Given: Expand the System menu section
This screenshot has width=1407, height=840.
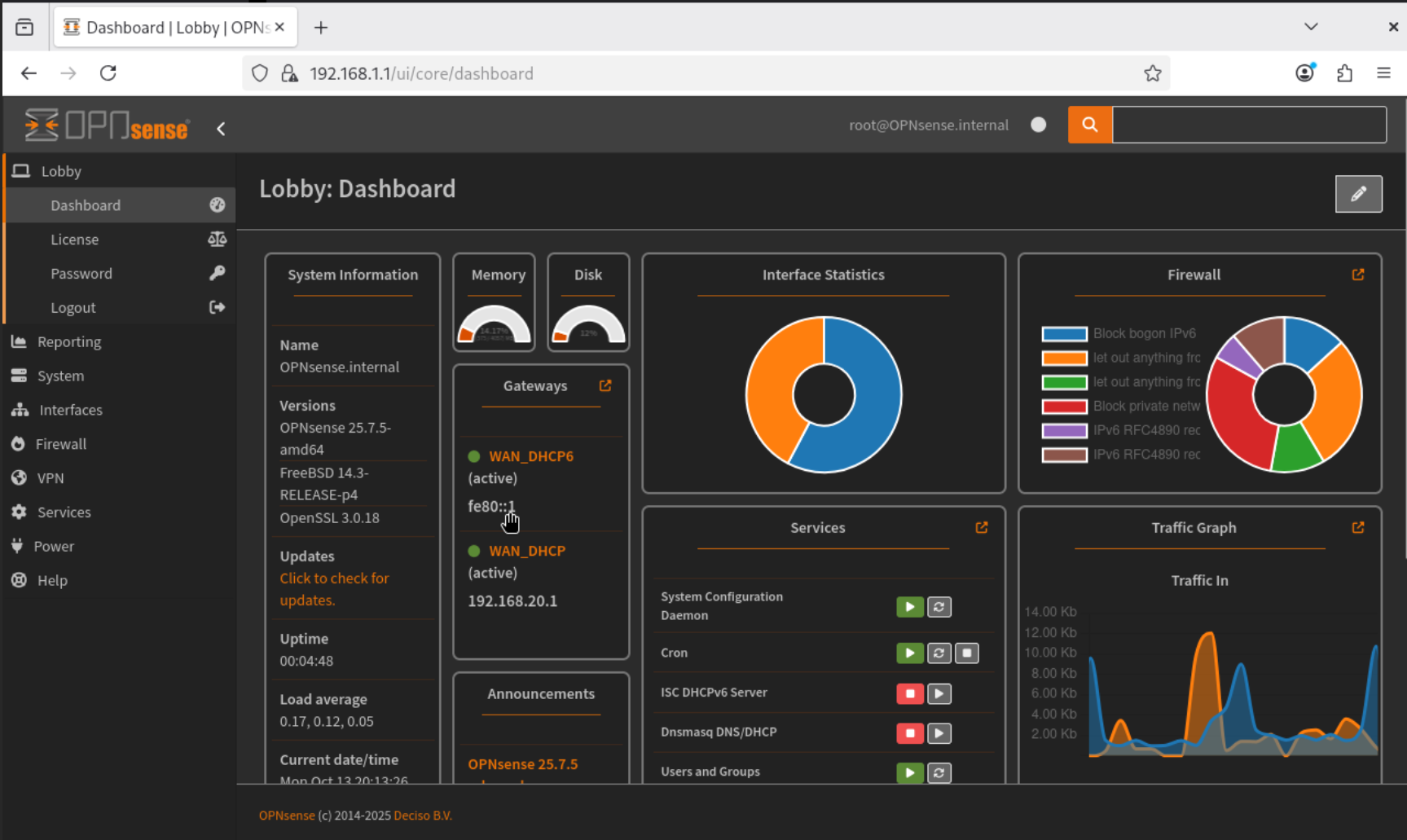Looking at the screenshot, I should 60,376.
